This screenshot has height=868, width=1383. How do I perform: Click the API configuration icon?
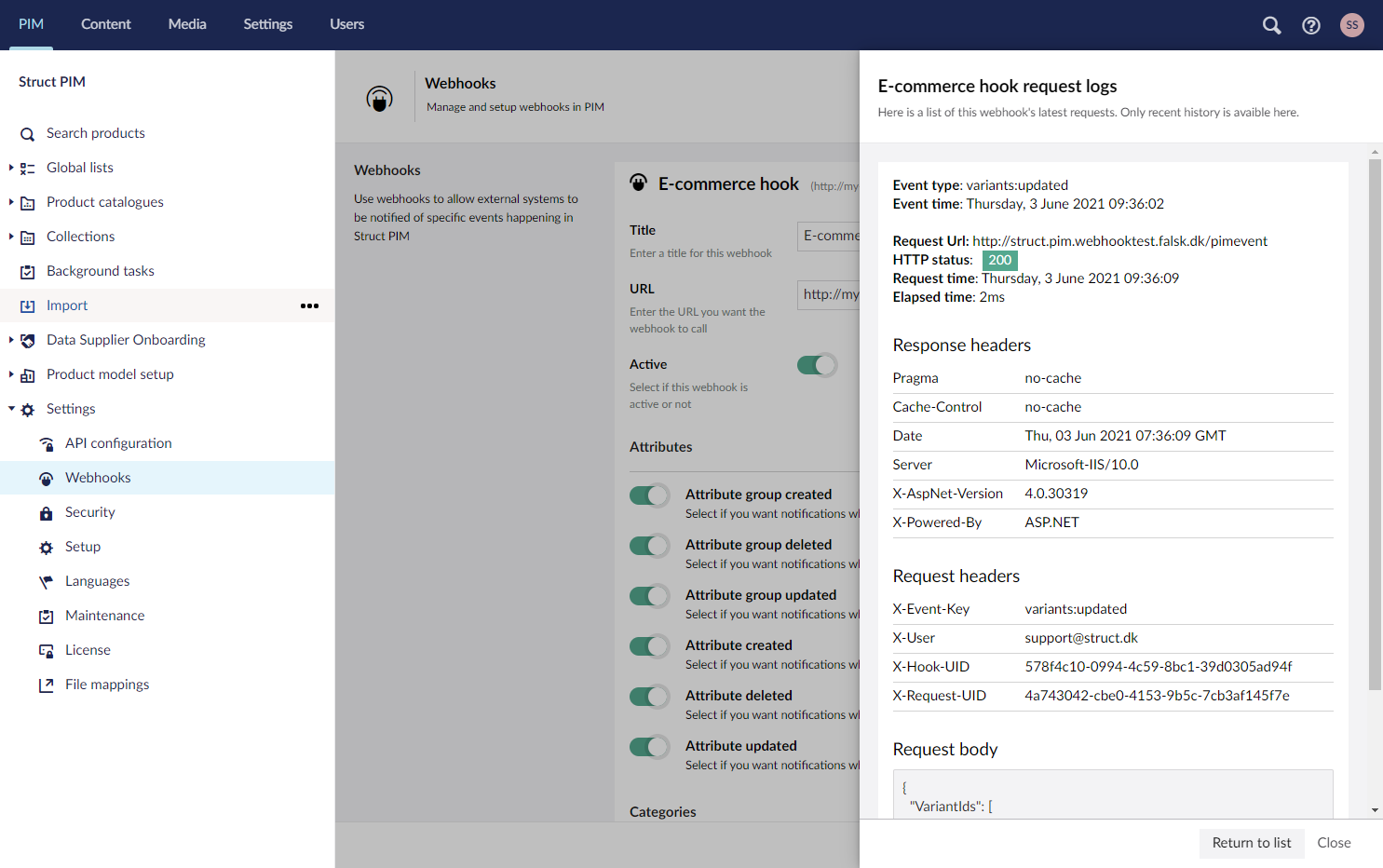tap(47, 444)
